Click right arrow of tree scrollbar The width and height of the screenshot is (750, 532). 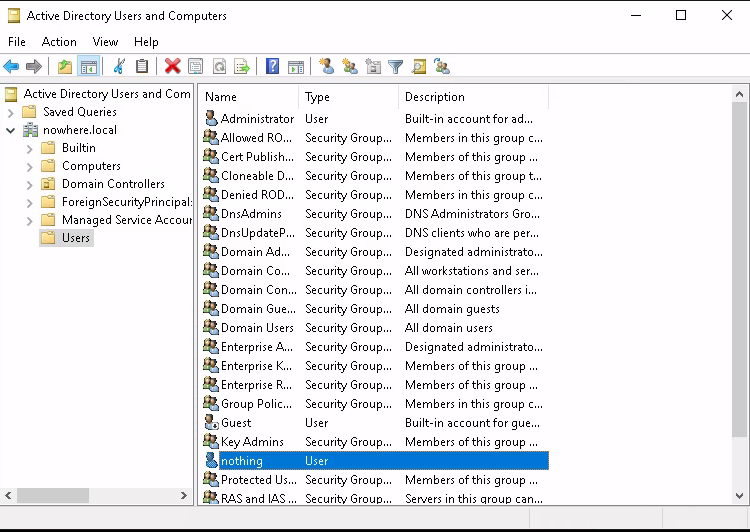coord(184,496)
